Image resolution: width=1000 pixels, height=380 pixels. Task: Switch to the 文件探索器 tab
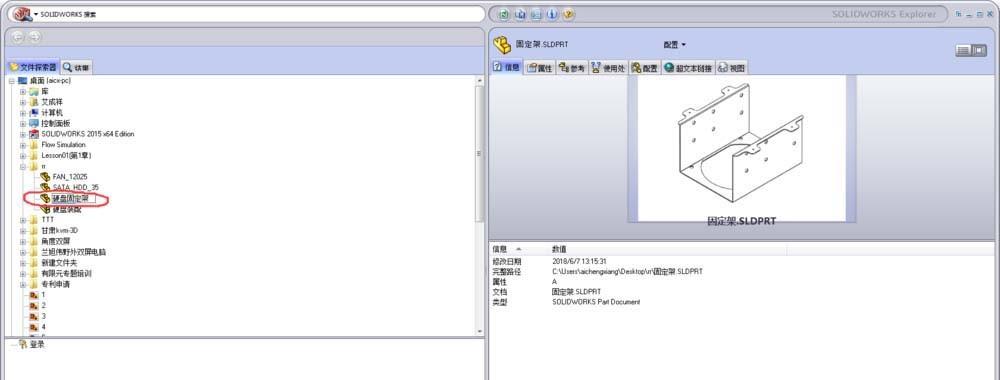pos(33,67)
